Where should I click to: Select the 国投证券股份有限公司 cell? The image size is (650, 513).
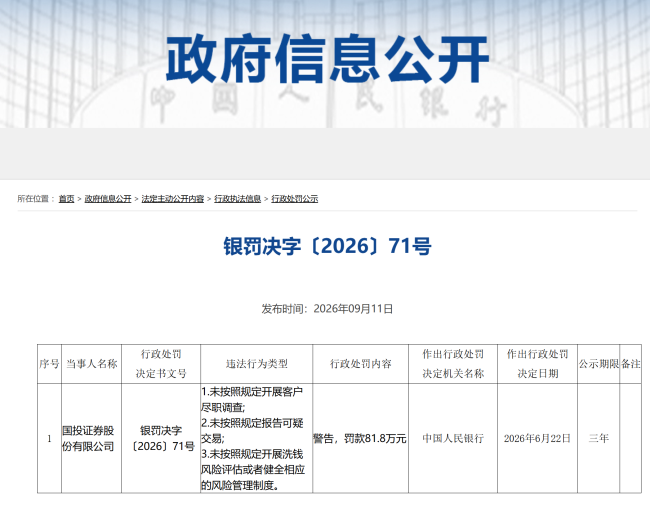pos(92,438)
